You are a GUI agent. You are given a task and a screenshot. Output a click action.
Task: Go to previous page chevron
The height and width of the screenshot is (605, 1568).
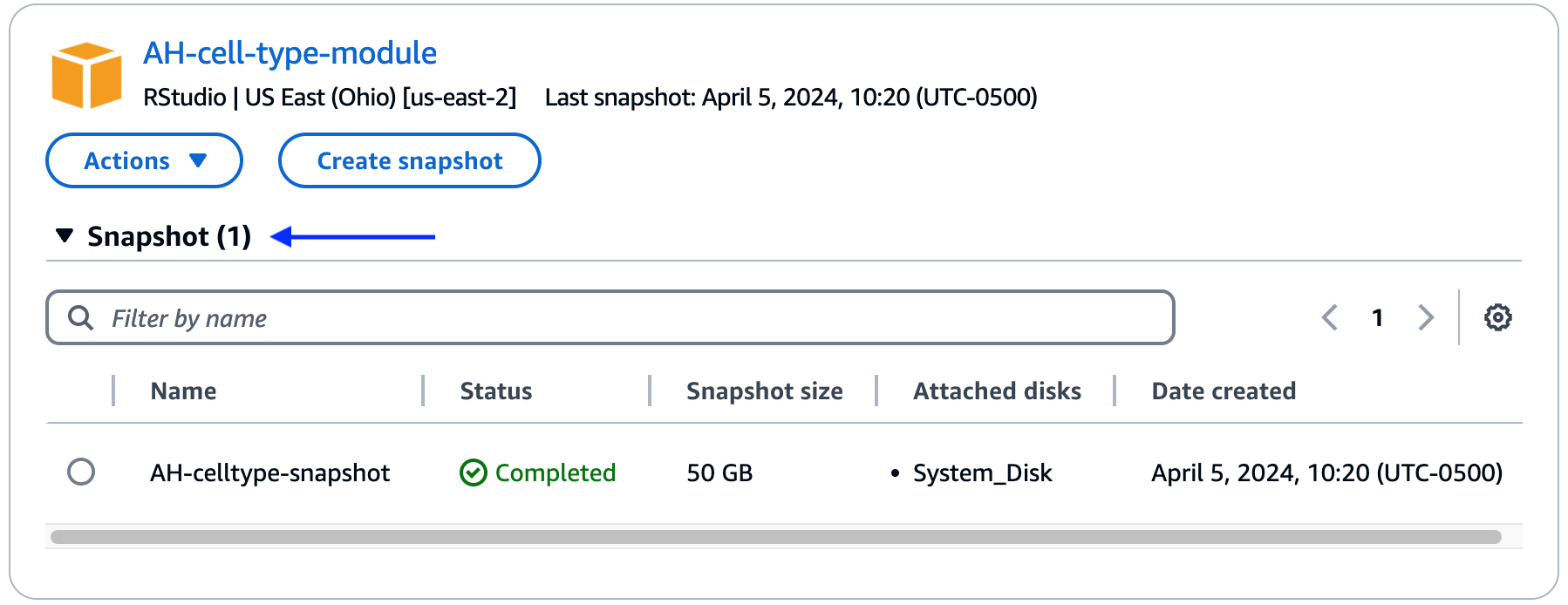tap(1330, 317)
